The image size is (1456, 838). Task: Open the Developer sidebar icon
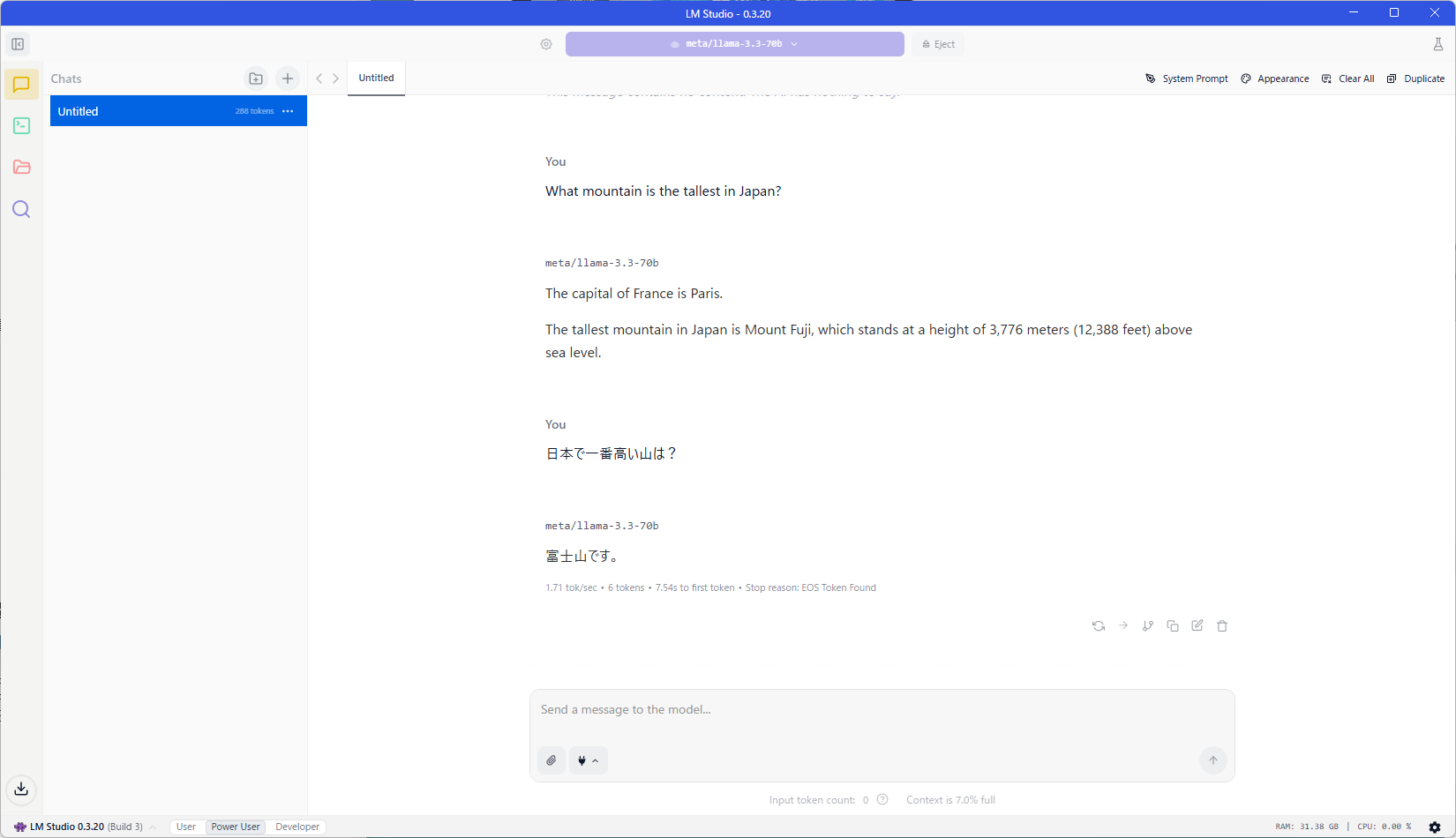(x=21, y=126)
